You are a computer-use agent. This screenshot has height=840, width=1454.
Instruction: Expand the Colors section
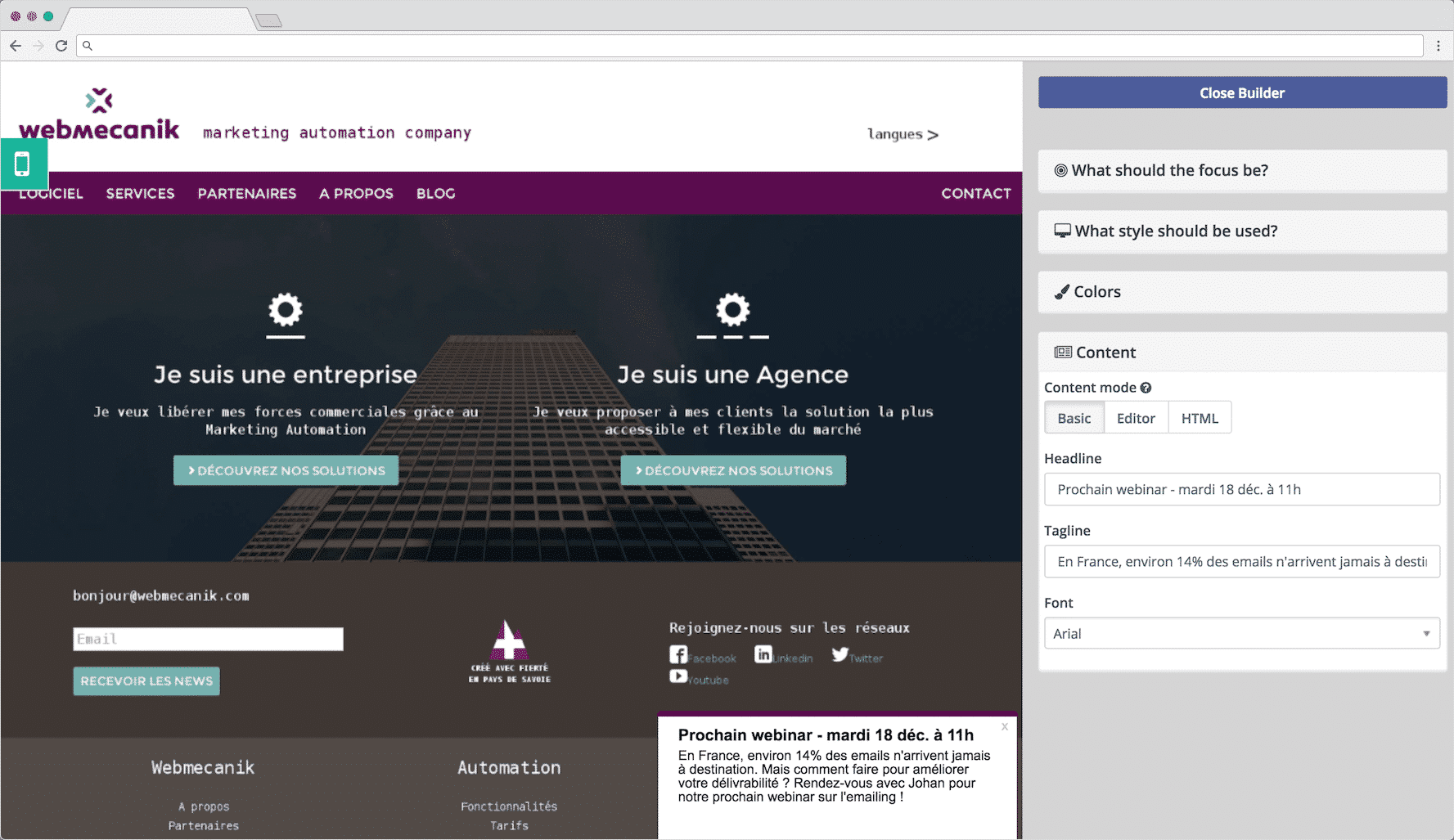point(1241,292)
